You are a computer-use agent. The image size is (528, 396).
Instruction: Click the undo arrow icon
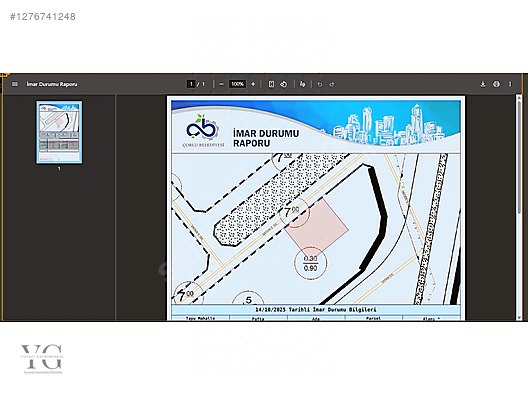pos(320,84)
